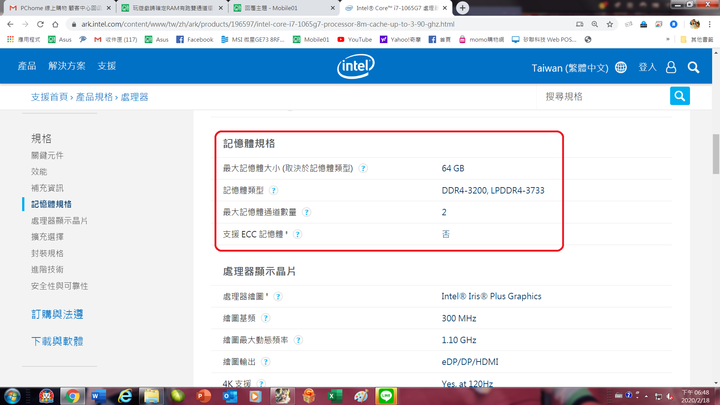Image resolution: width=720 pixels, height=405 pixels.
Task: Open the site search magnifier in header
Action: (x=693, y=68)
